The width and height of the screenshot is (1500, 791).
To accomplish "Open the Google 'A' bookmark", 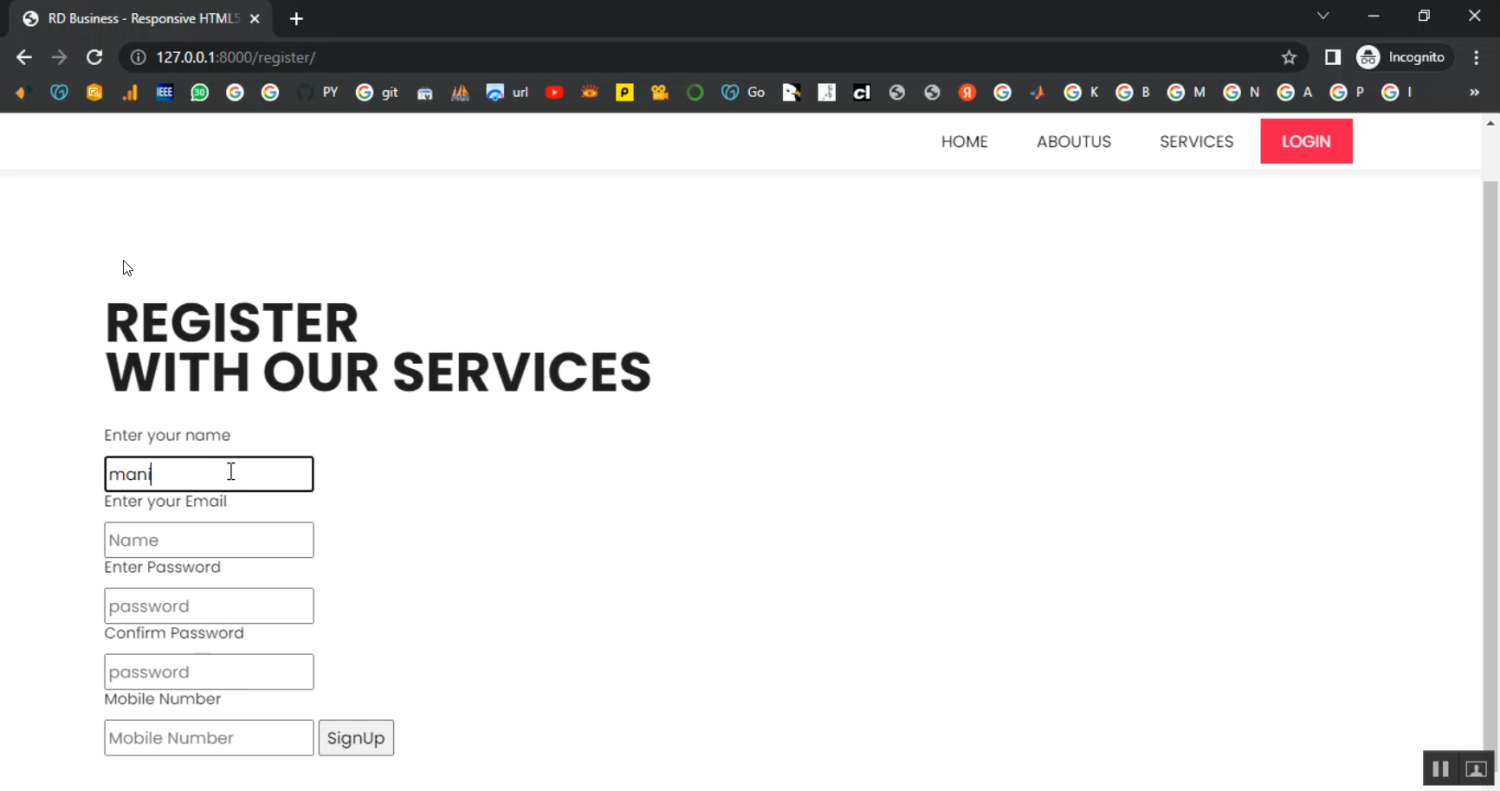I will pos(1294,92).
